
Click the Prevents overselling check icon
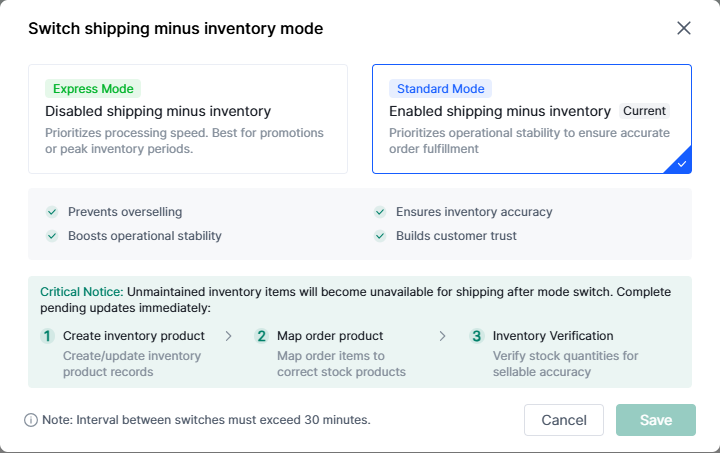click(x=52, y=212)
